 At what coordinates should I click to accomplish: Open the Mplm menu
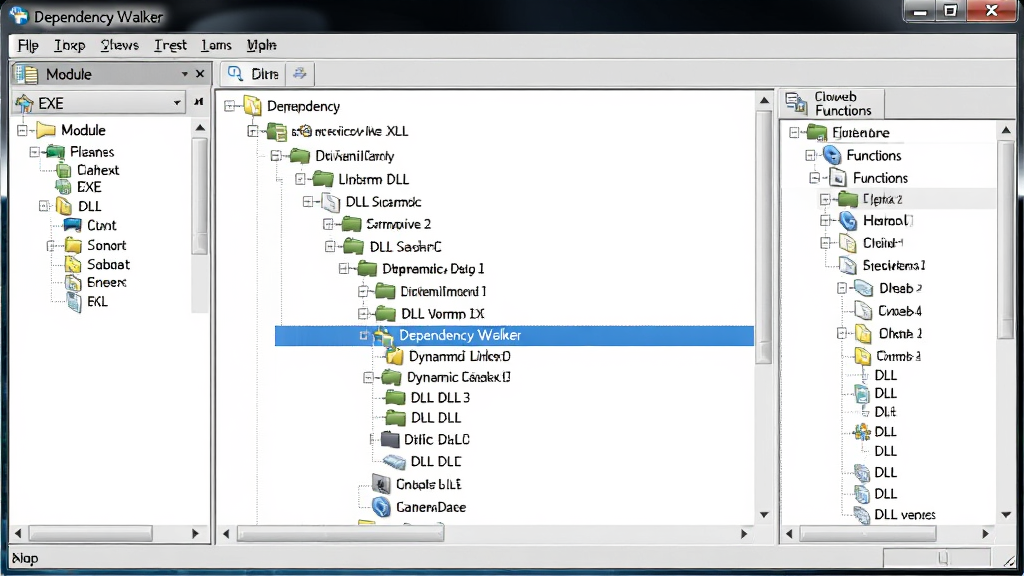click(262, 45)
